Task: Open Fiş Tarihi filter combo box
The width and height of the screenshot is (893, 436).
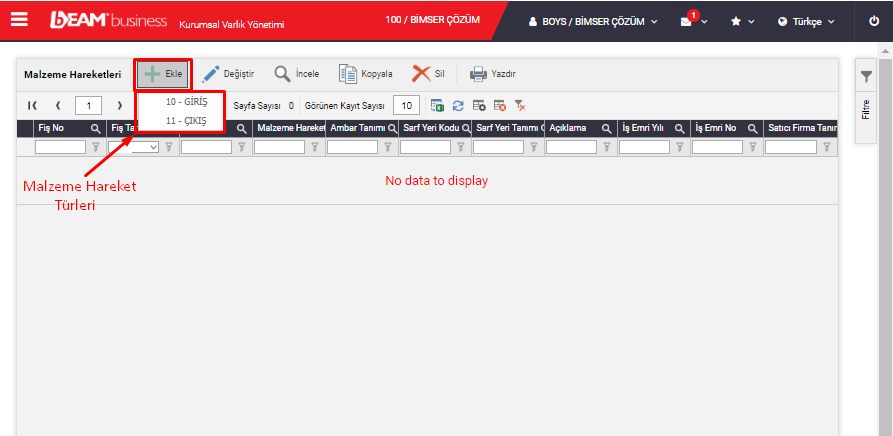Action: click(x=133, y=147)
